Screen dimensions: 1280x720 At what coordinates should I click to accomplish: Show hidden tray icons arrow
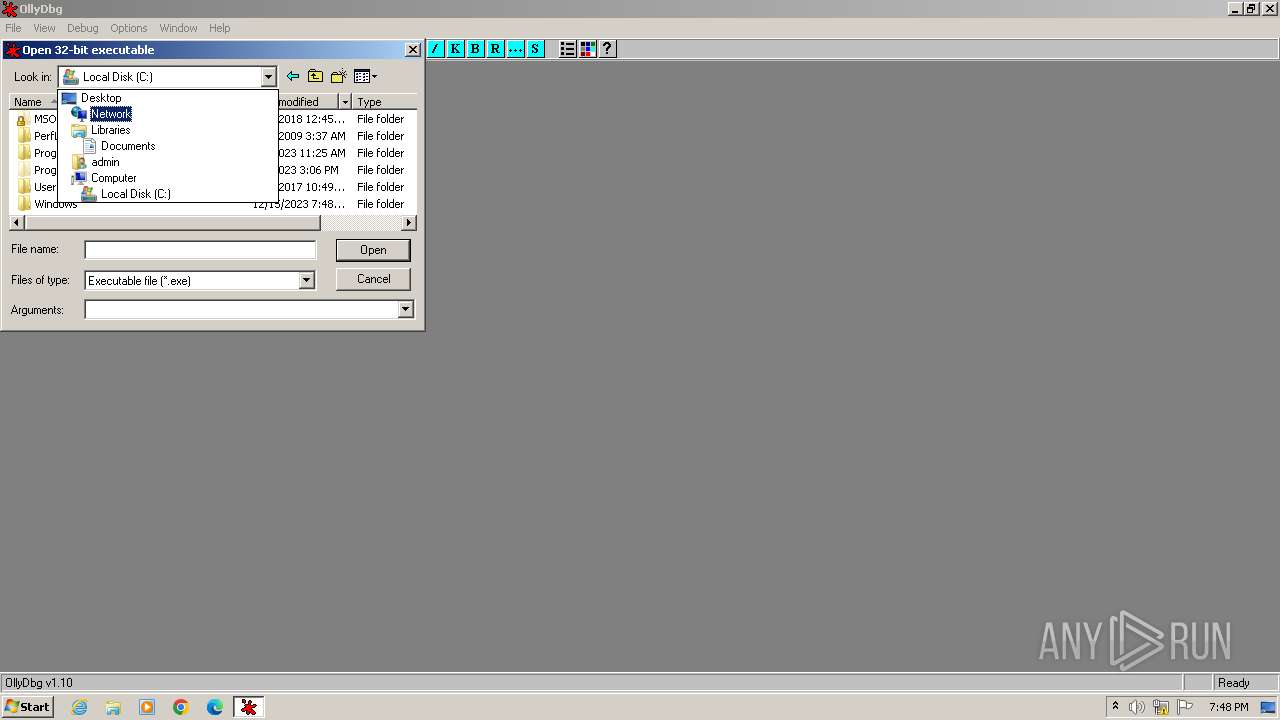[x=1115, y=707]
